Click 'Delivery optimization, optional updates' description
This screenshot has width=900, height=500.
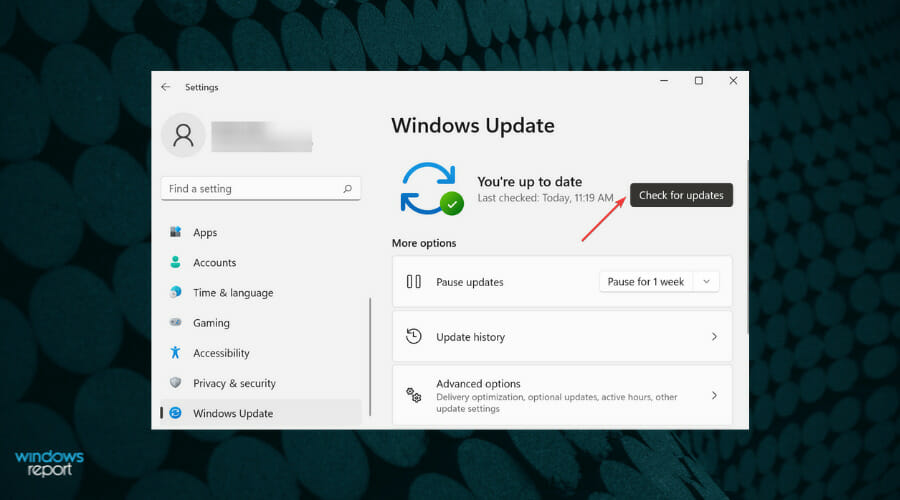[557, 403]
